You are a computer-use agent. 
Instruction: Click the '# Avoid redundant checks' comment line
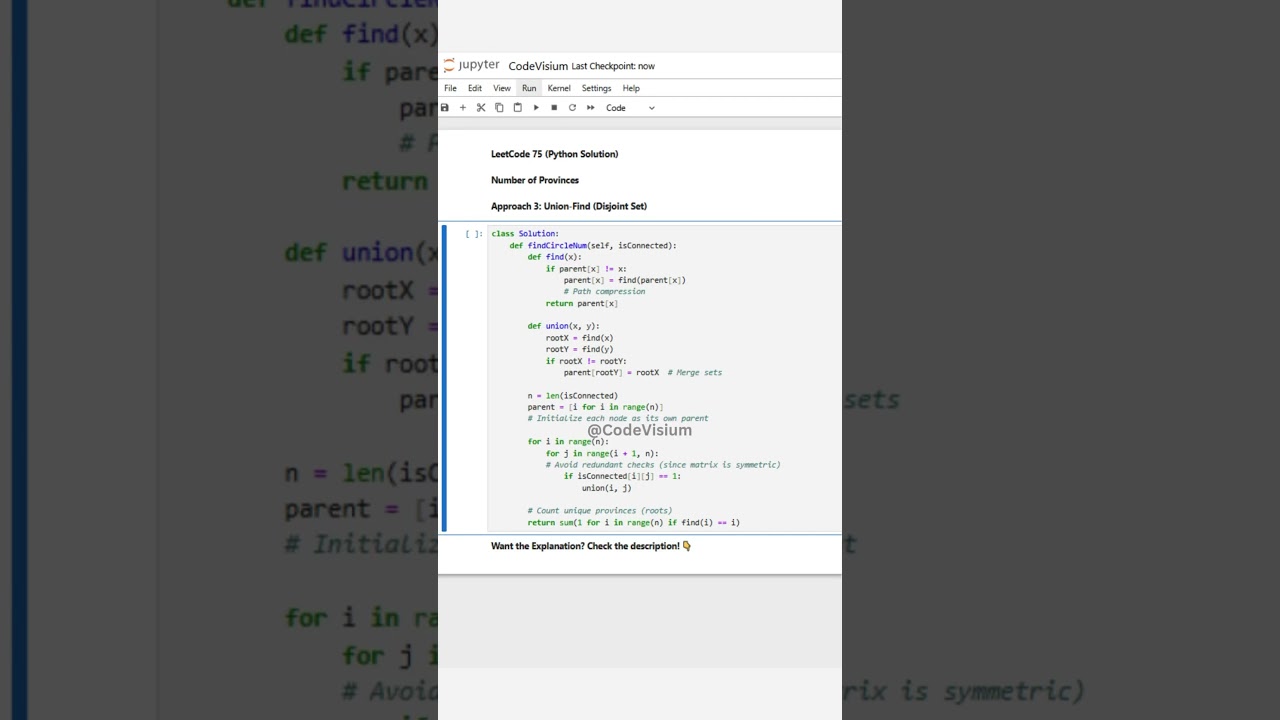tap(663, 464)
